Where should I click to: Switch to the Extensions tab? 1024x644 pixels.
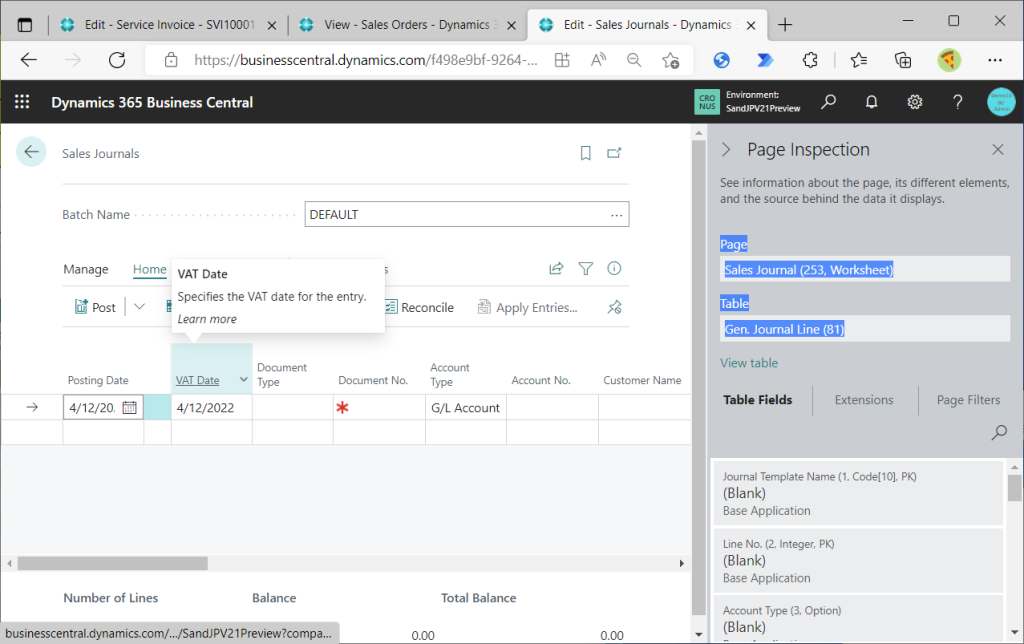tap(864, 400)
